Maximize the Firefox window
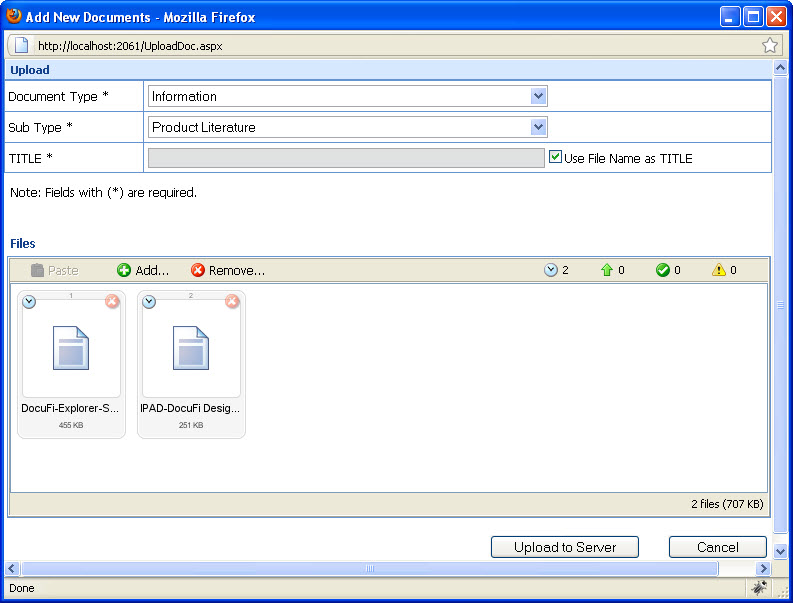 753,17
